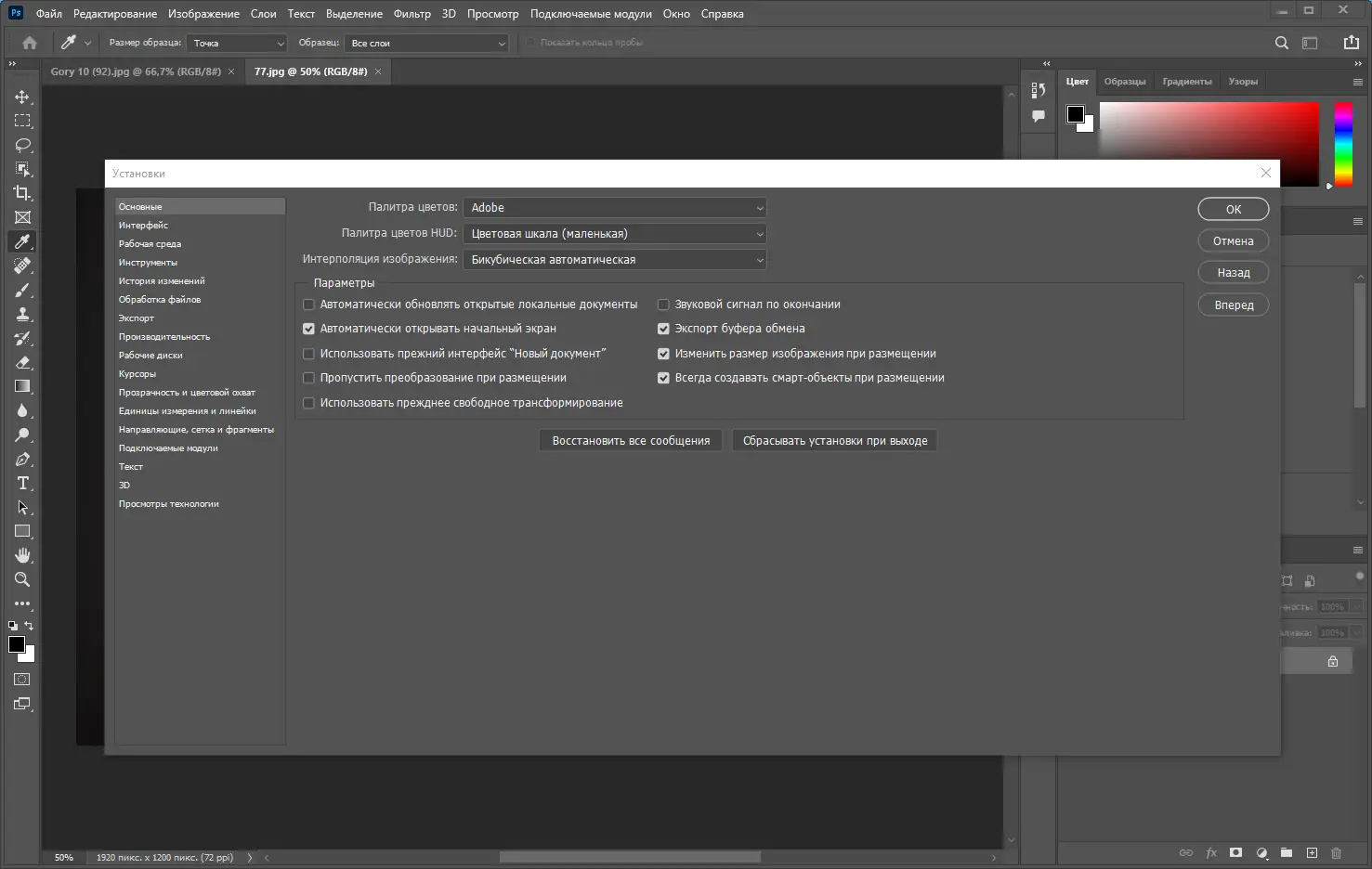Open the Размер образца Точка dropdown
Screen dimensions: 1372x869
coord(238,43)
